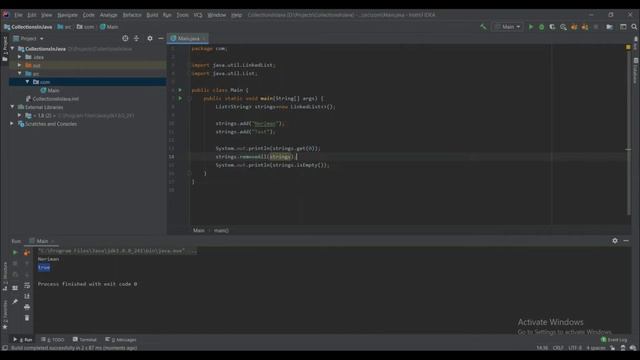Screen dimensions: 640x360
Task: Select the Main tab in Run panel
Action: click(42, 241)
